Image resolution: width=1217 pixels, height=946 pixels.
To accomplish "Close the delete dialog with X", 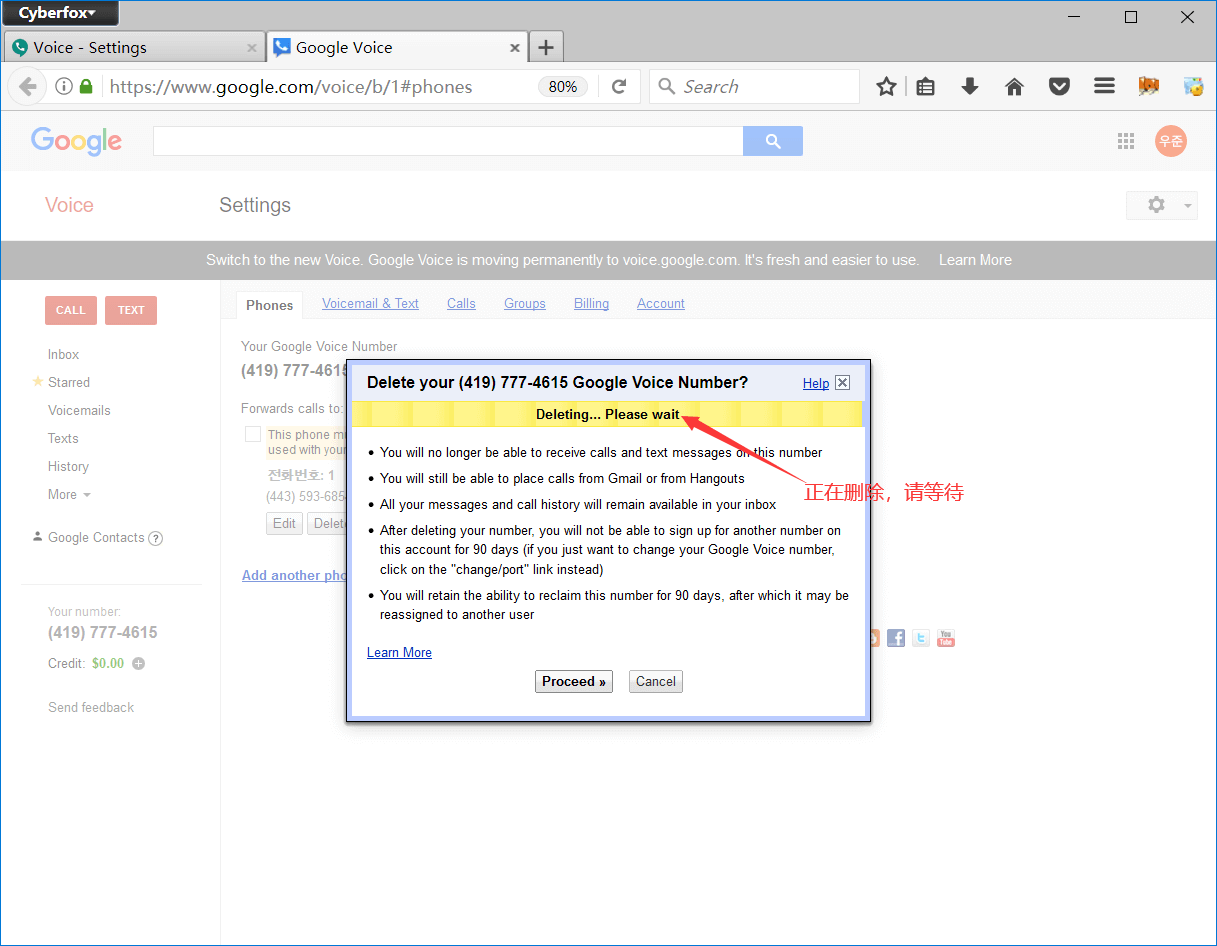I will pos(842,383).
